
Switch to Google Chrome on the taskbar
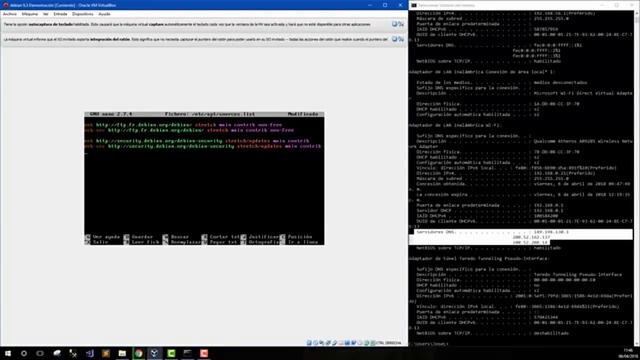pos(138,353)
